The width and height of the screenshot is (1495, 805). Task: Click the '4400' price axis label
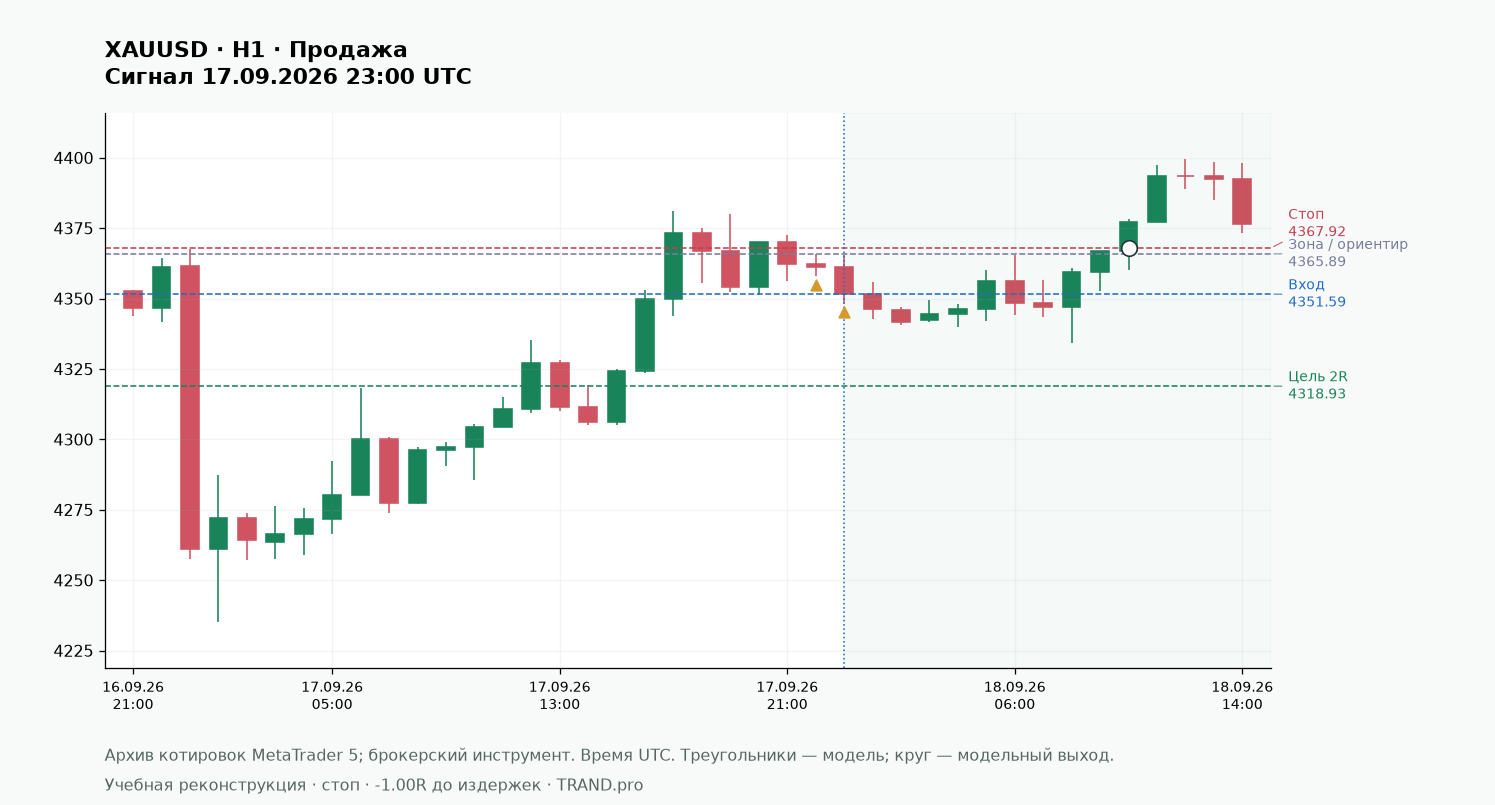pyautogui.click(x=74, y=158)
